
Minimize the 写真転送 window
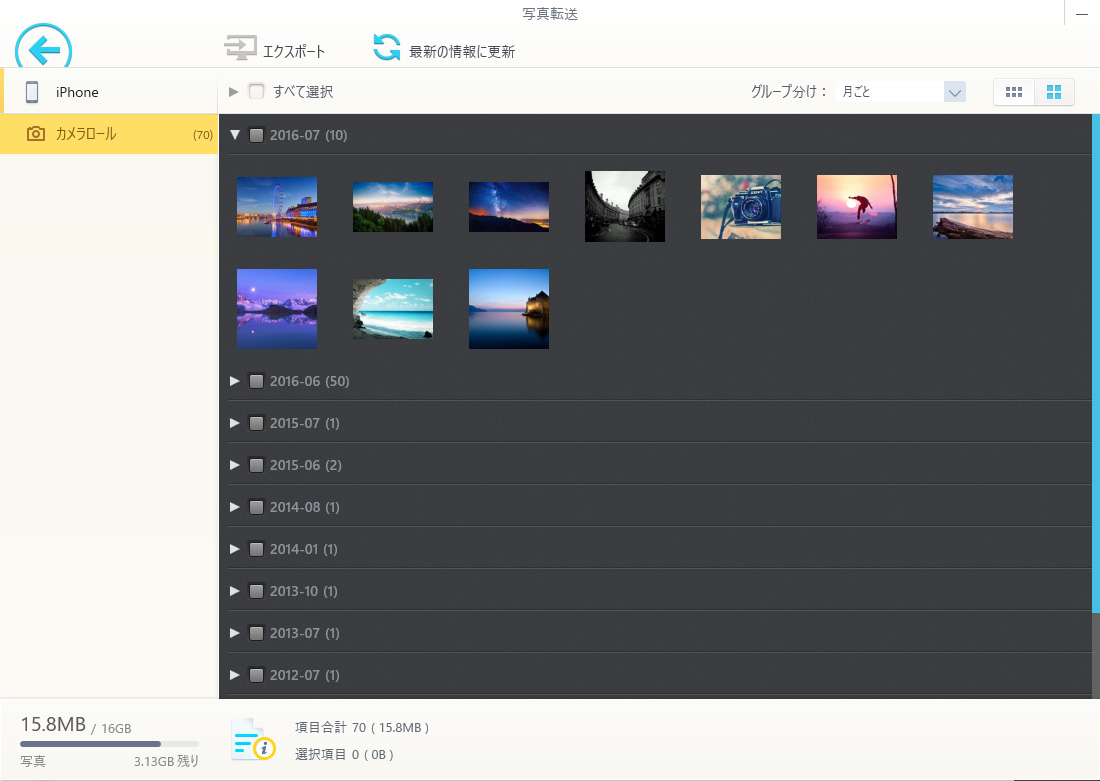click(1081, 14)
